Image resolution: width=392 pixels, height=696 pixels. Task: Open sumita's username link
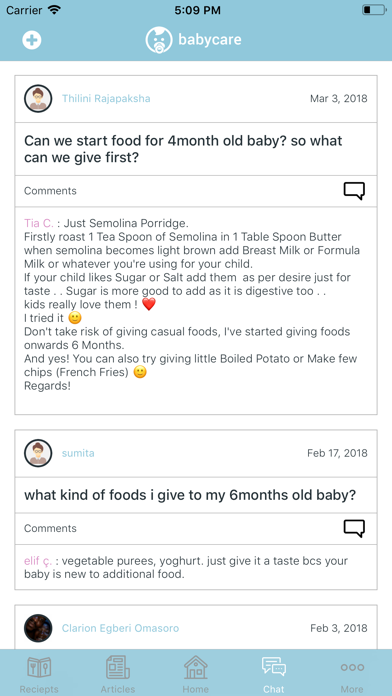pyautogui.click(x=78, y=453)
